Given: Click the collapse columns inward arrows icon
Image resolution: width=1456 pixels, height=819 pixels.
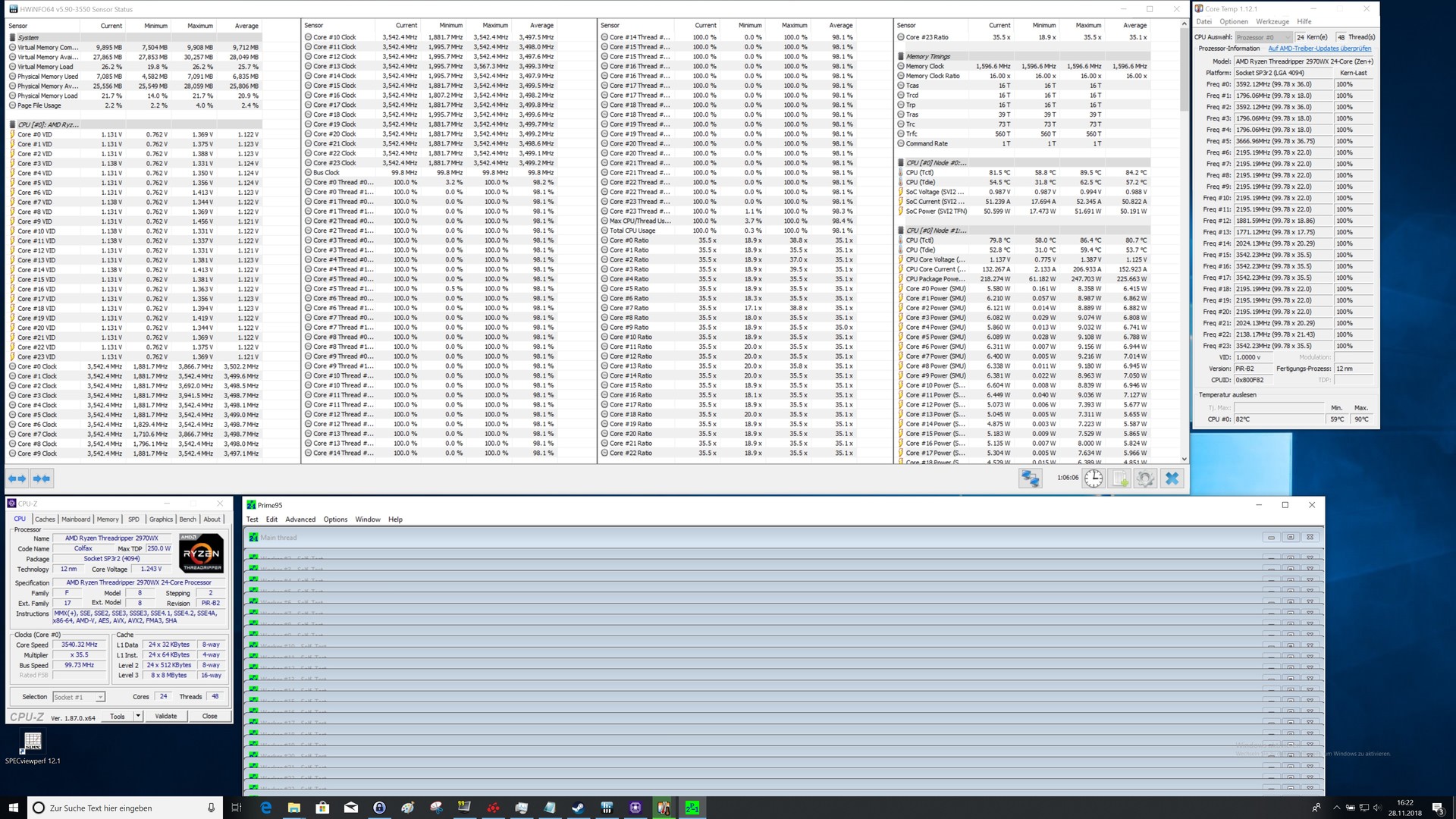Looking at the screenshot, I should click(x=42, y=479).
